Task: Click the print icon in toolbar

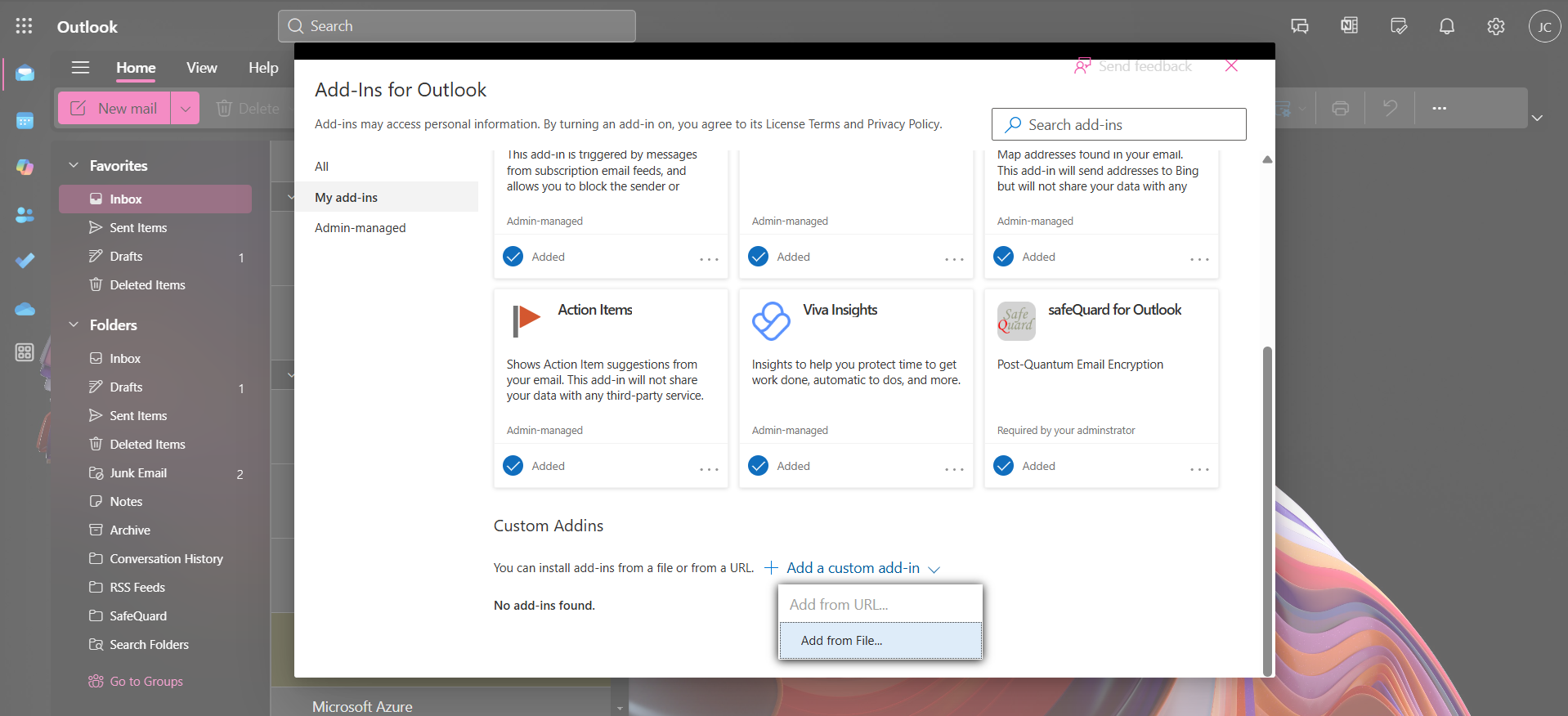Action: [1341, 108]
